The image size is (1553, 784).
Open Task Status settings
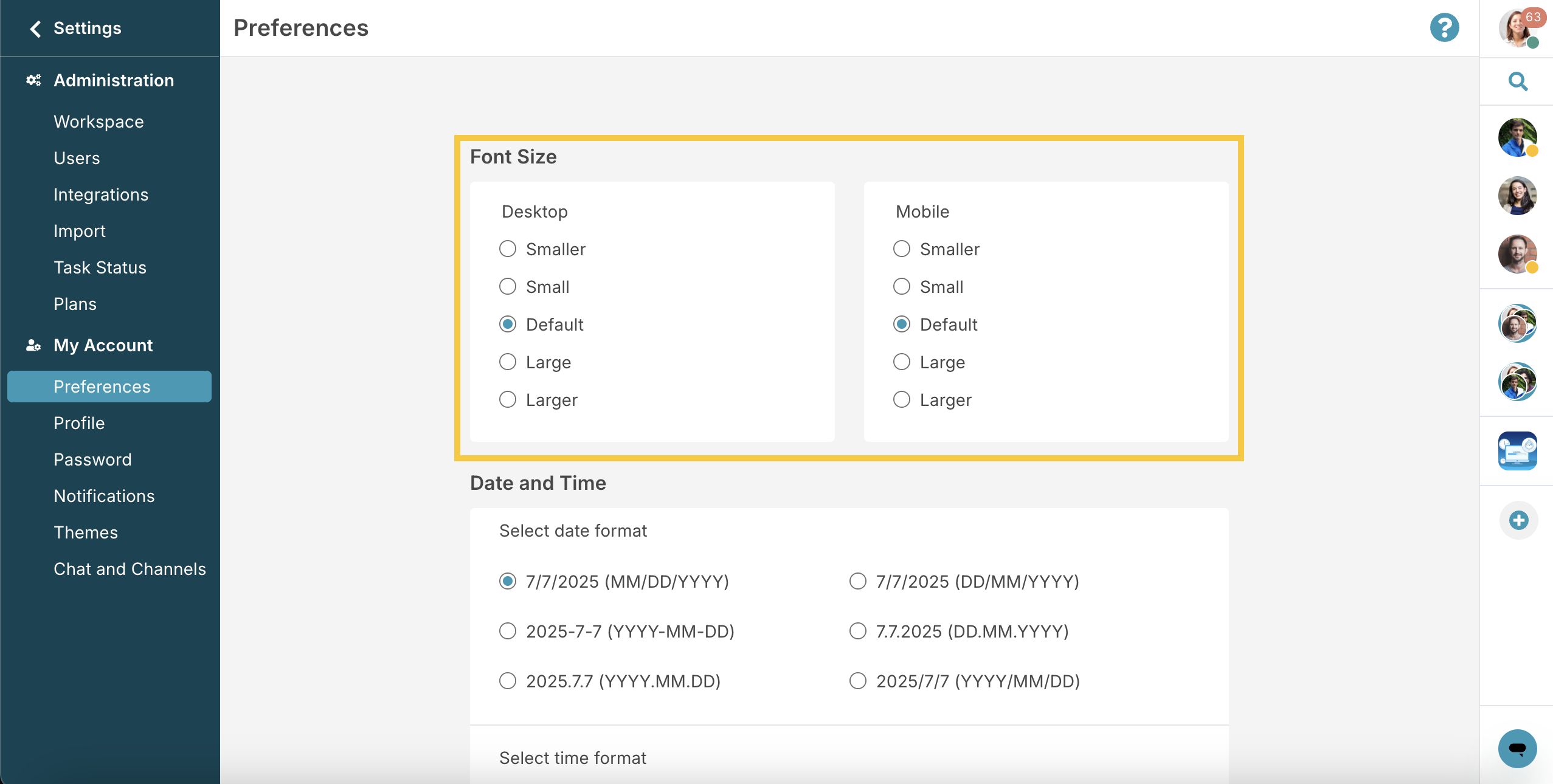coord(100,267)
